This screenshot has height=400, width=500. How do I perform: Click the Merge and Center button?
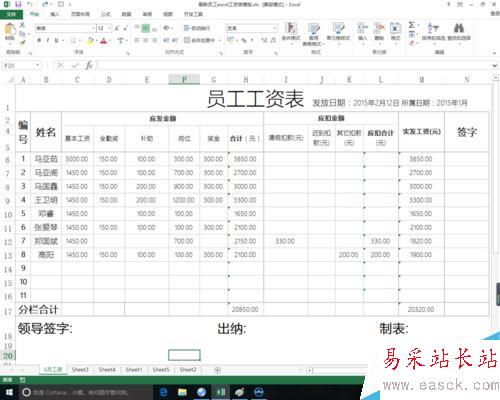[x=200, y=40]
